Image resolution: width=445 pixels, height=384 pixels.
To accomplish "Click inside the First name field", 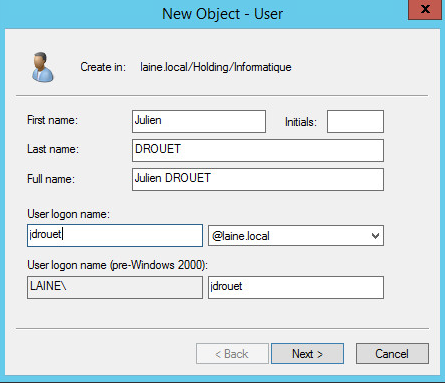I will [x=199, y=121].
